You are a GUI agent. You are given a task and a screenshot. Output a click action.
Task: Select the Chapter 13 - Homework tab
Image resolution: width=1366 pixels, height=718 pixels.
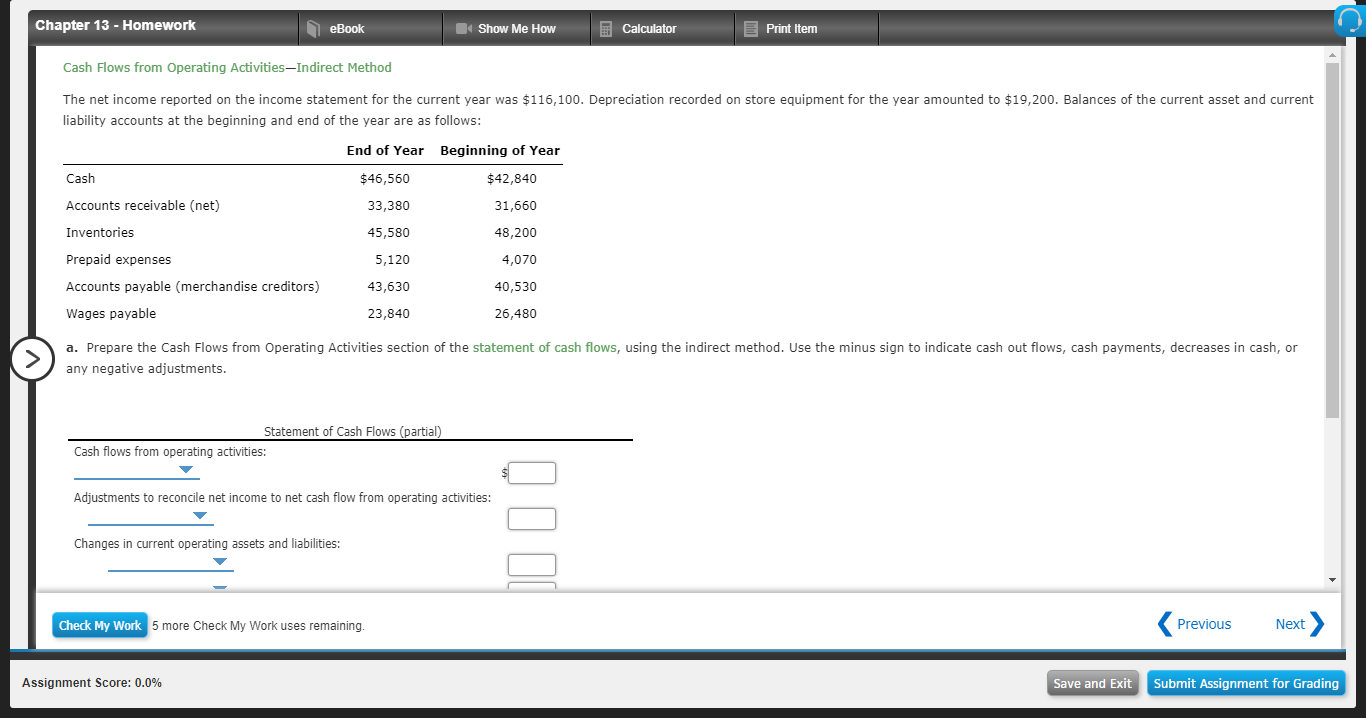[x=113, y=25]
